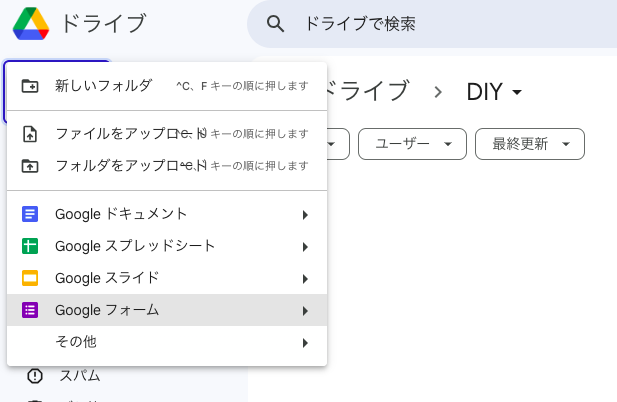
Task: Expand その他 submenu arrow
Action: pyautogui.click(x=305, y=343)
